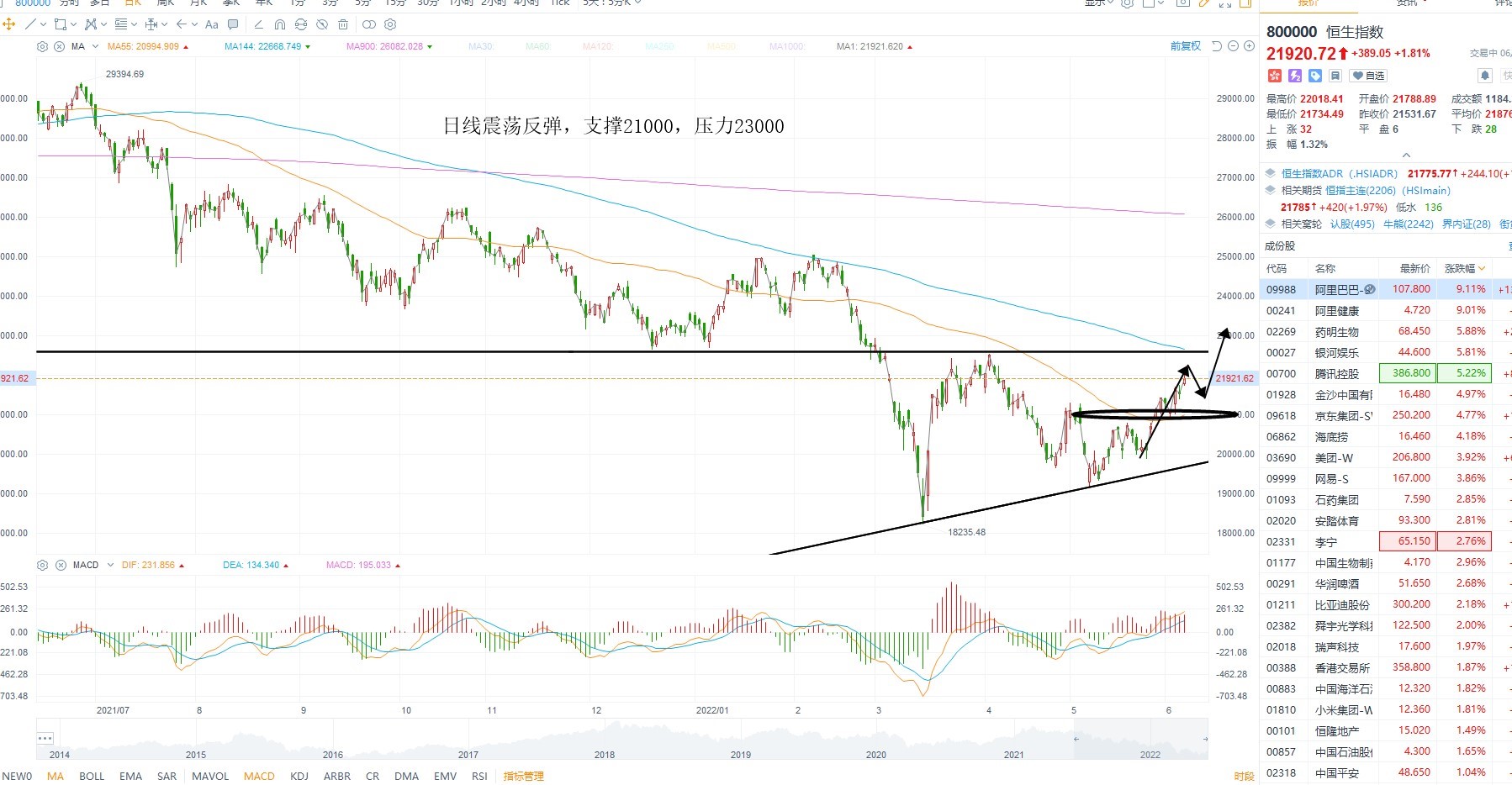1512x785 pixels.
Task: Toggle the MA60 line visibility
Action: point(537,46)
